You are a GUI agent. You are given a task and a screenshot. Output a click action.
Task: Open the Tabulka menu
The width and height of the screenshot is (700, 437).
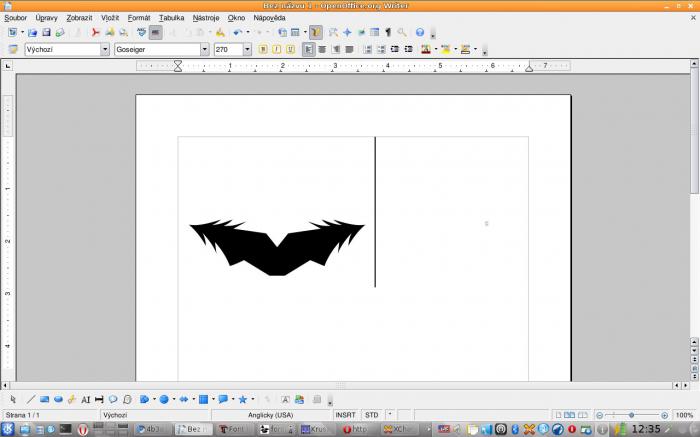pos(171,18)
